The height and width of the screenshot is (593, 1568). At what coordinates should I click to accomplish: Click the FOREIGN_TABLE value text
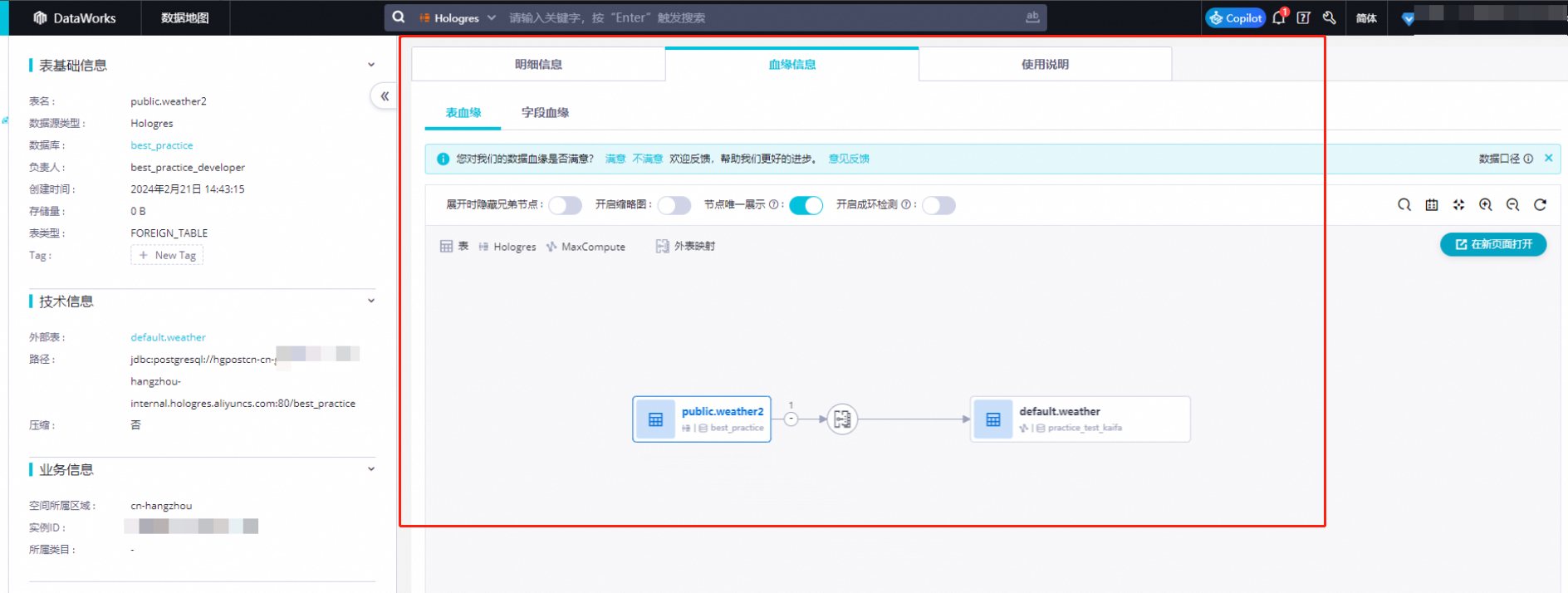169,233
